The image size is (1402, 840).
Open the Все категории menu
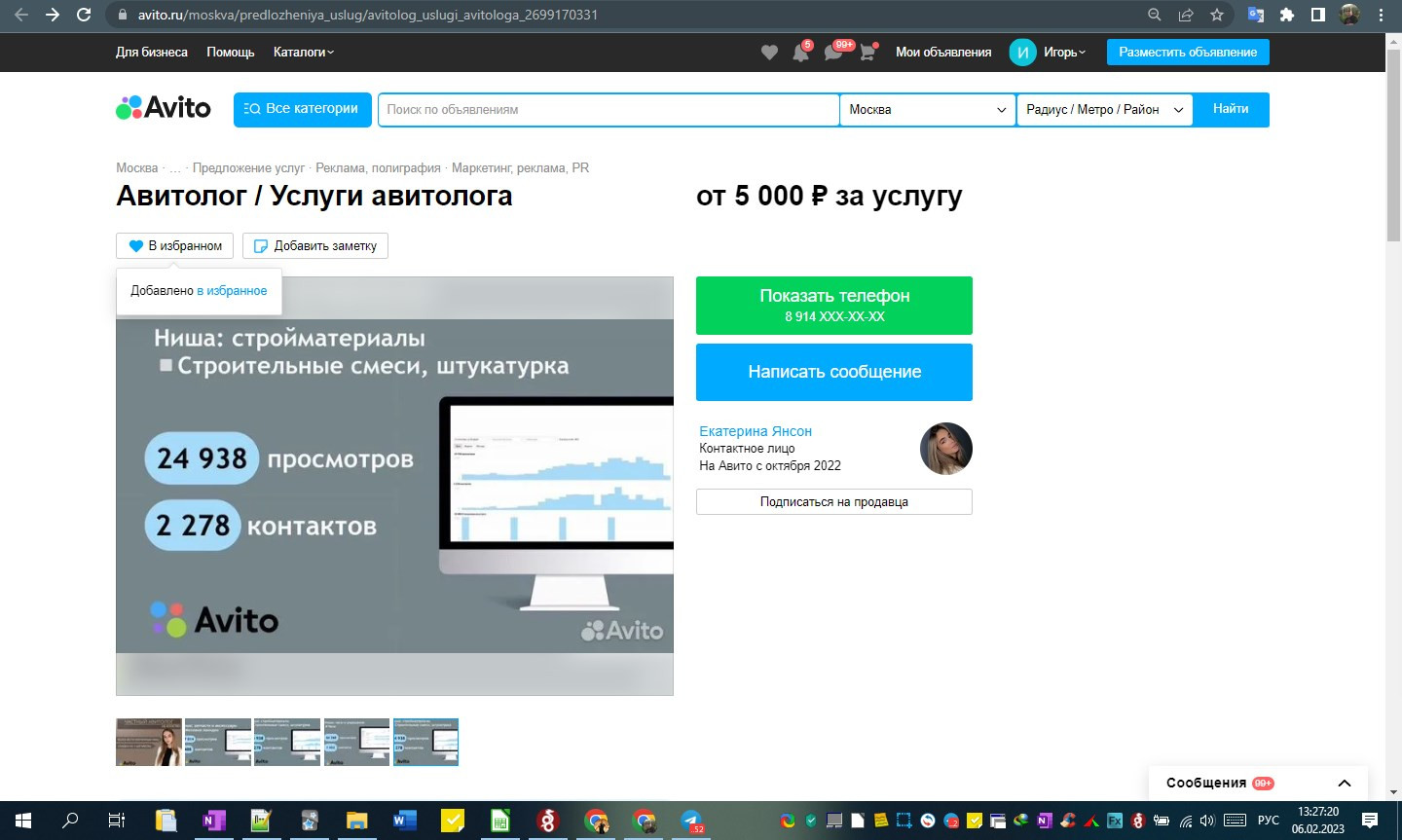303,109
